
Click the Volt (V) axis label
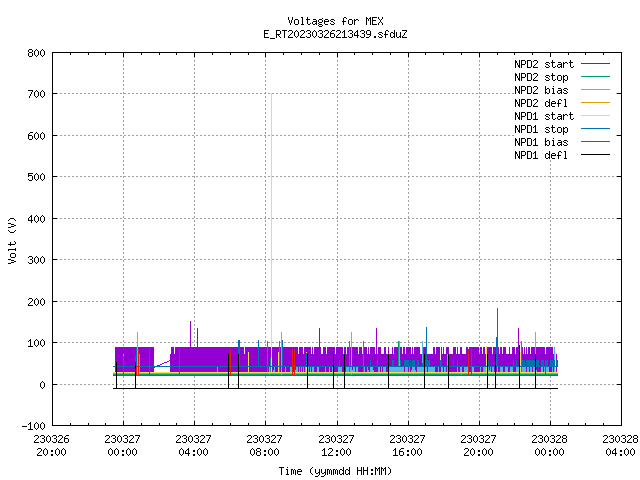[13, 241]
